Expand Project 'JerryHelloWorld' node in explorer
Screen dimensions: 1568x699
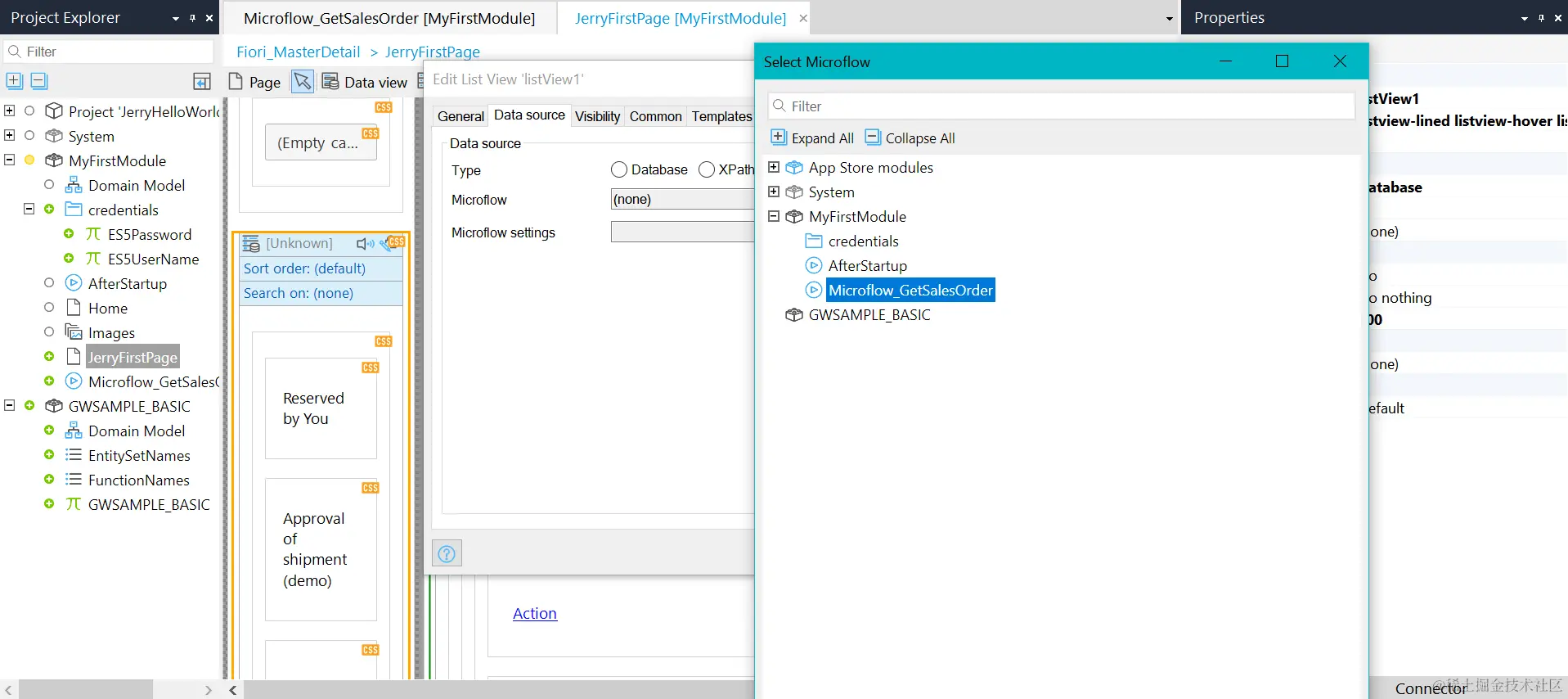pyautogui.click(x=10, y=110)
